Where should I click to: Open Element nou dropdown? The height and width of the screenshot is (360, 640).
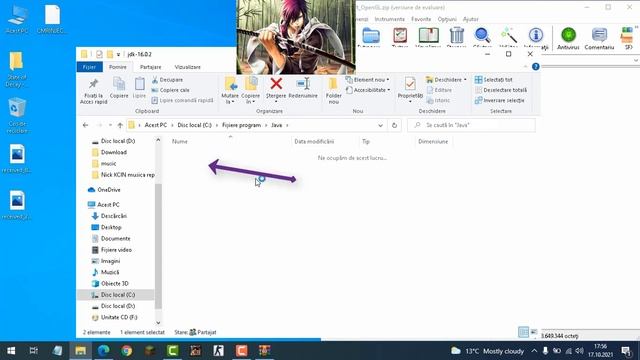(367, 80)
